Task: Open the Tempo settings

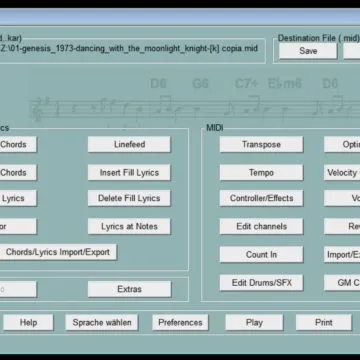Action: tap(261, 173)
